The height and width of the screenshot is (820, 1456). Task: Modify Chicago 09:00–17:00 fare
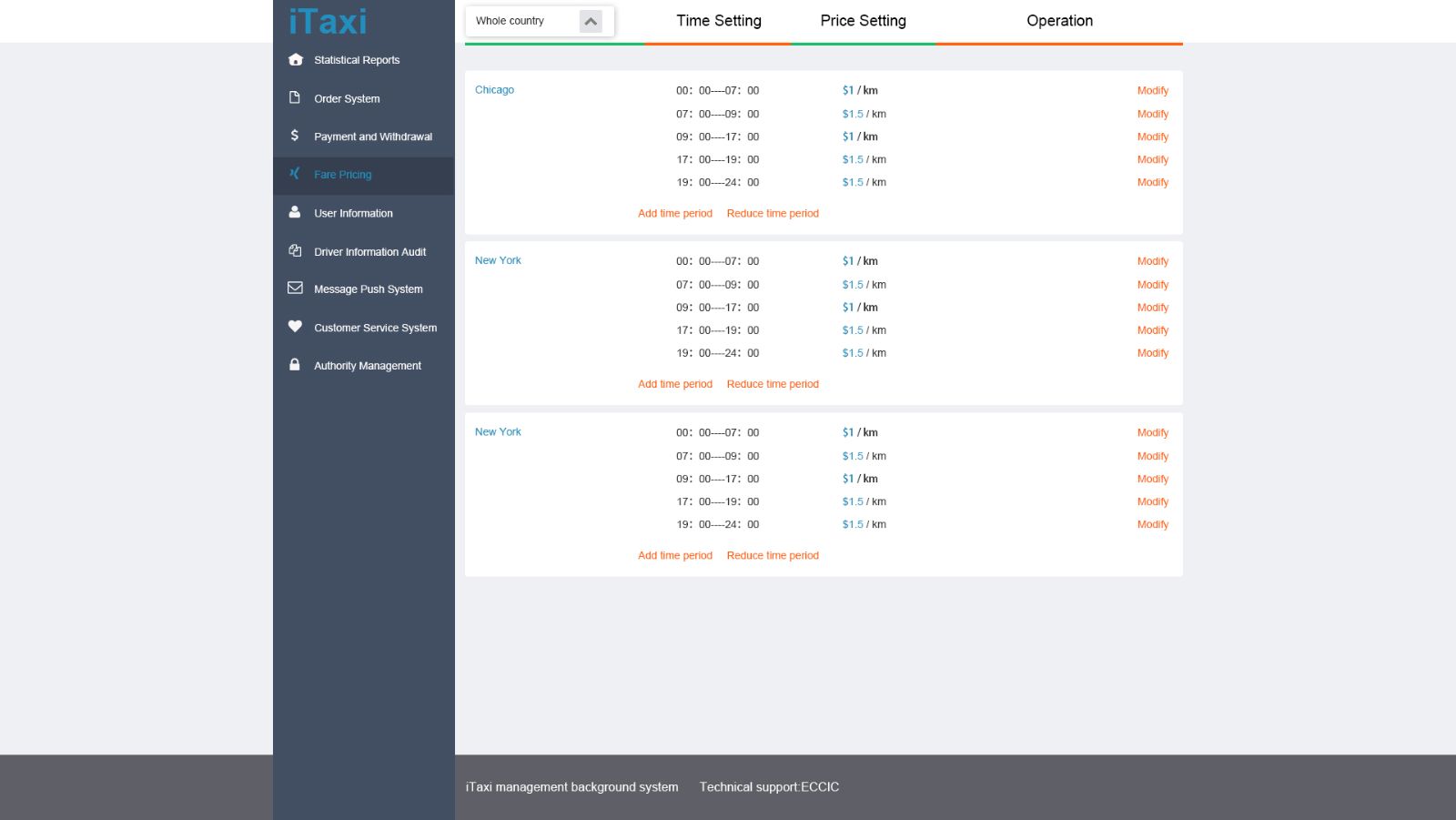(x=1152, y=137)
